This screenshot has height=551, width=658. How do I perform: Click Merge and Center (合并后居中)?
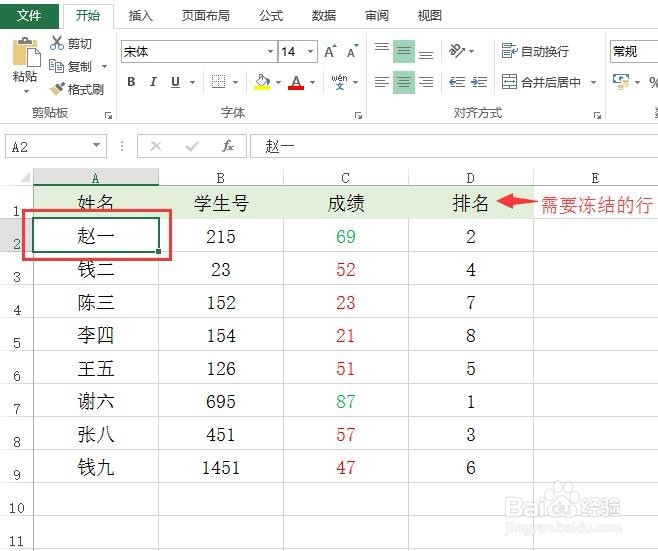coord(541,82)
